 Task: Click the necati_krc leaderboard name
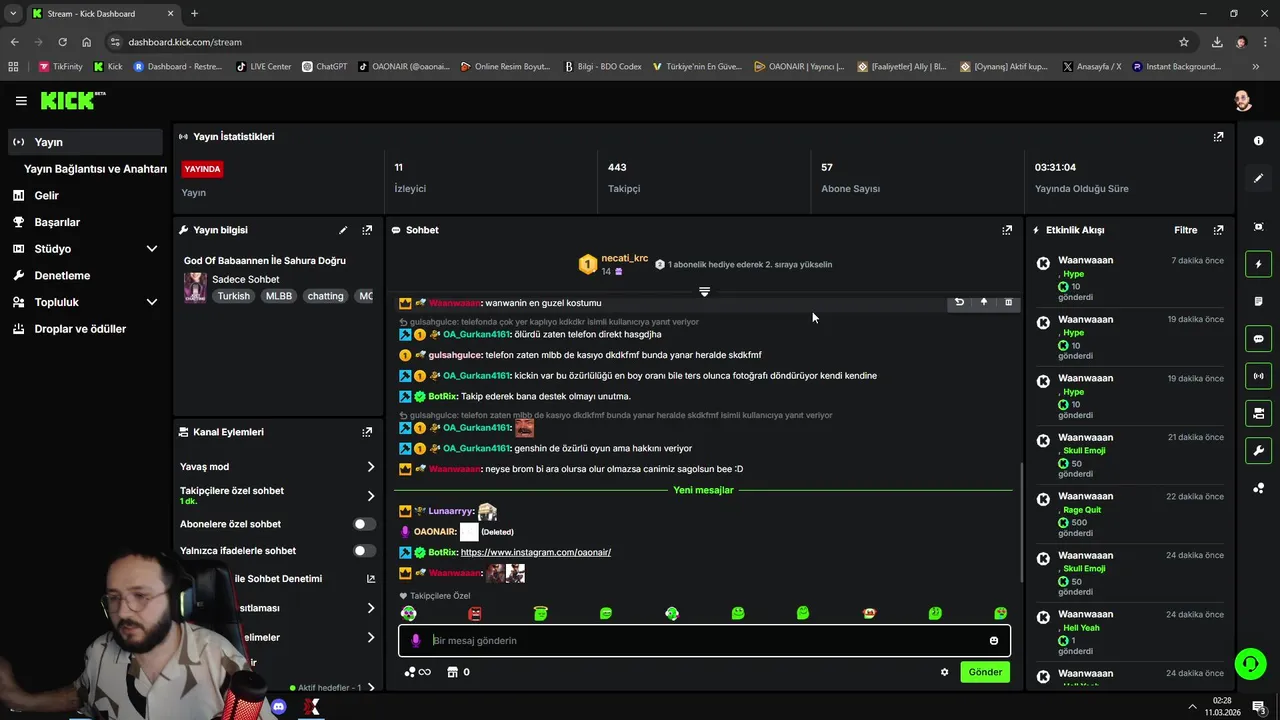[x=625, y=258]
